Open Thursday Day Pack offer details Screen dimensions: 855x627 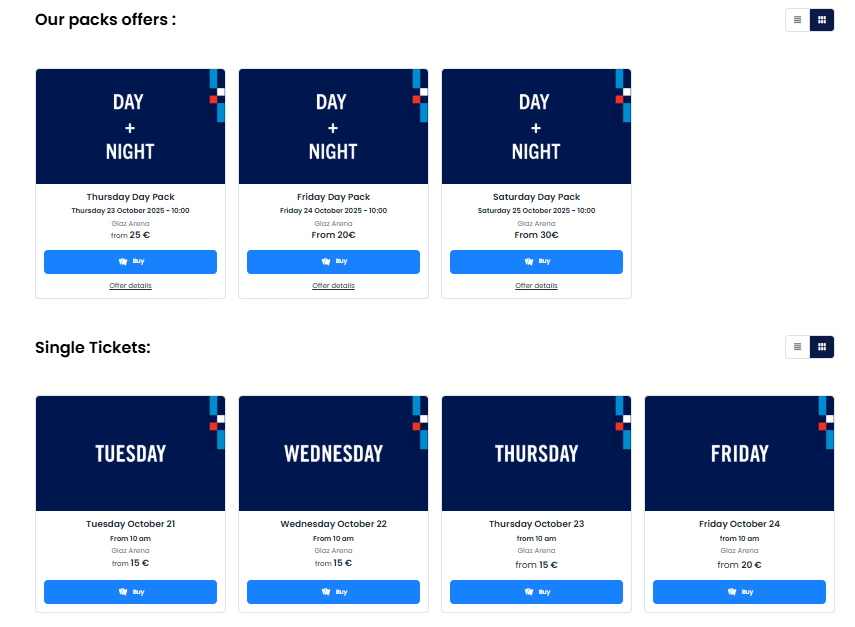point(130,286)
